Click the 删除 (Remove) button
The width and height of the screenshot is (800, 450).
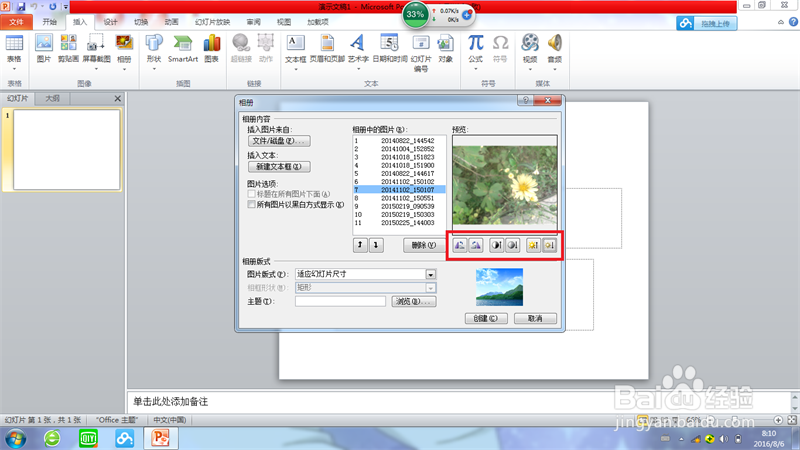(423, 245)
